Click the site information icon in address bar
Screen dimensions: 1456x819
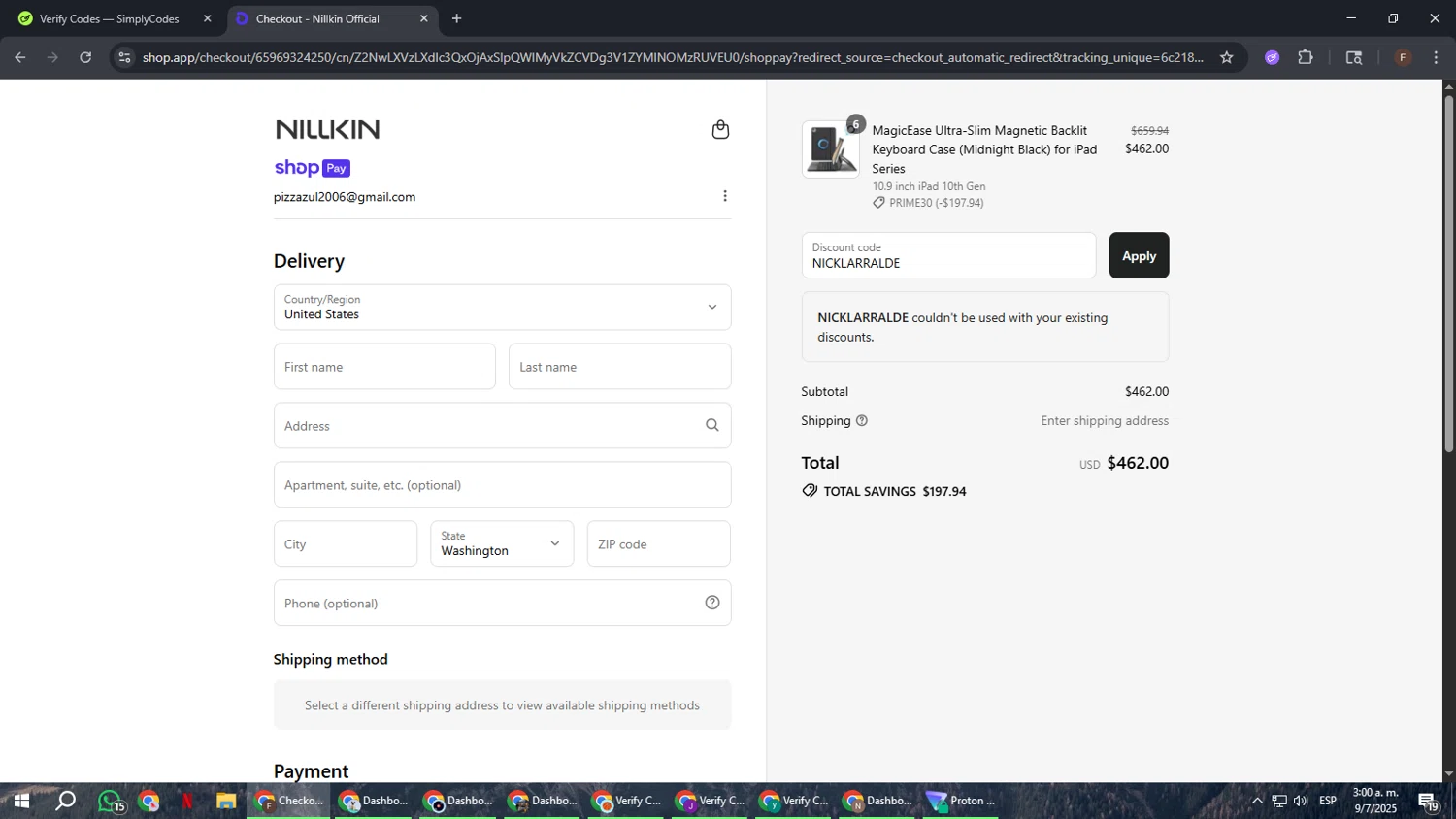(x=124, y=57)
